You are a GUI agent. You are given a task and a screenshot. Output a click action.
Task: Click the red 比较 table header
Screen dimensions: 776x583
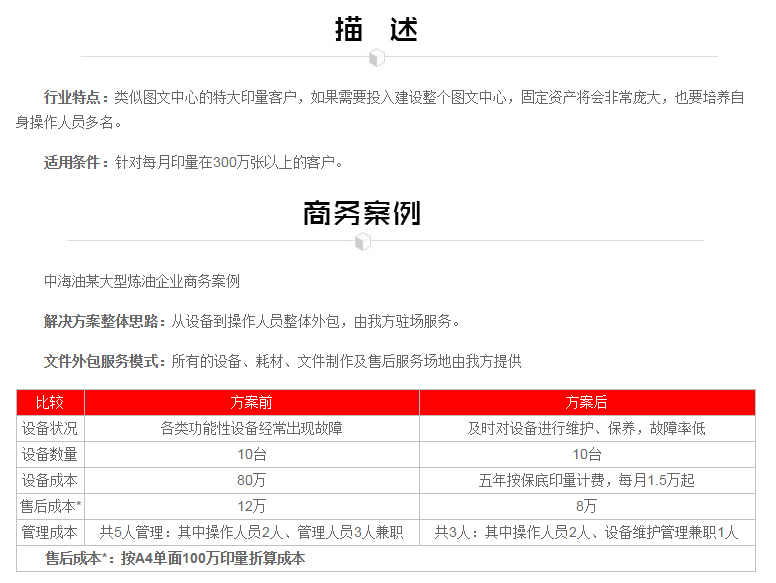50,402
